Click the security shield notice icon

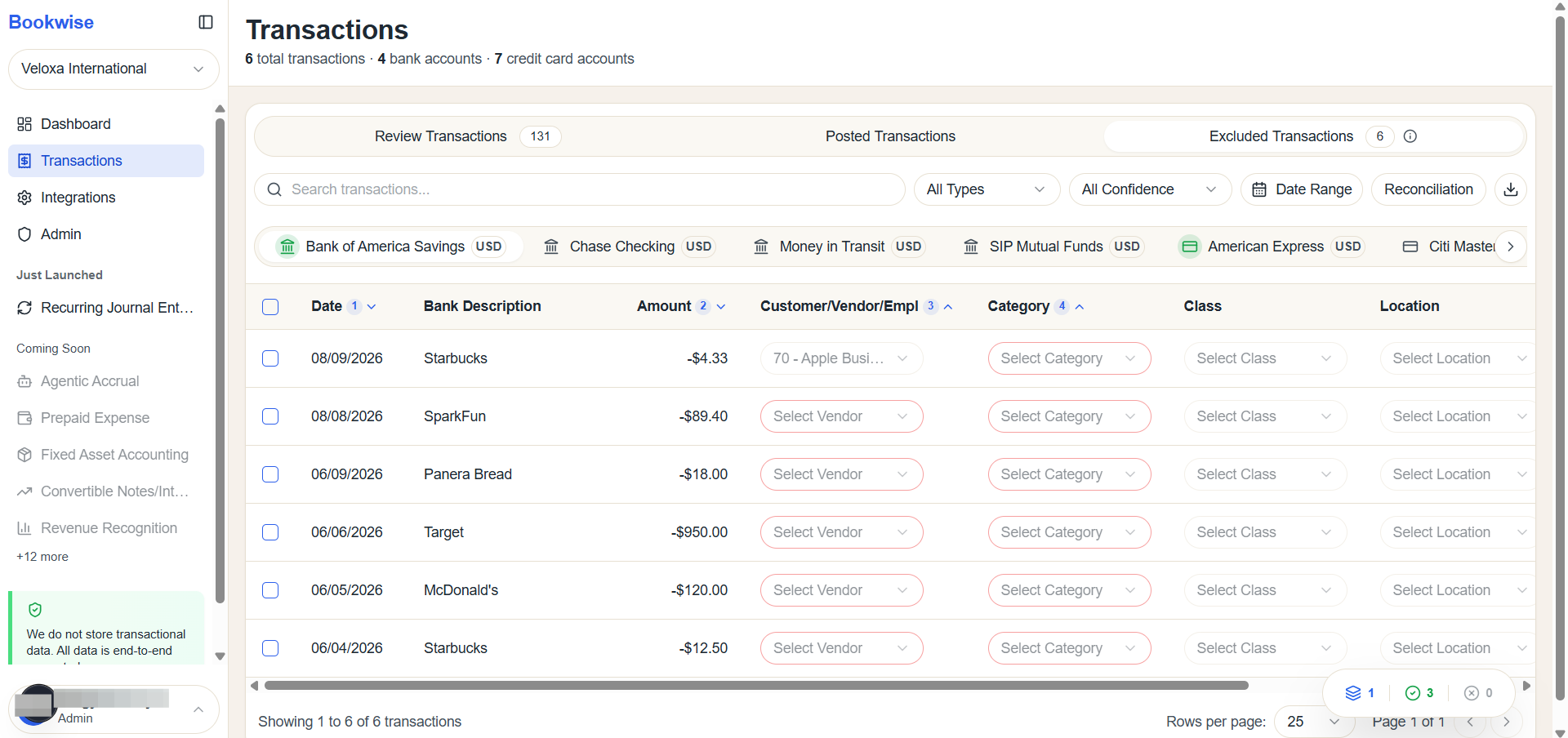pyautogui.click(x=35, y=610)
